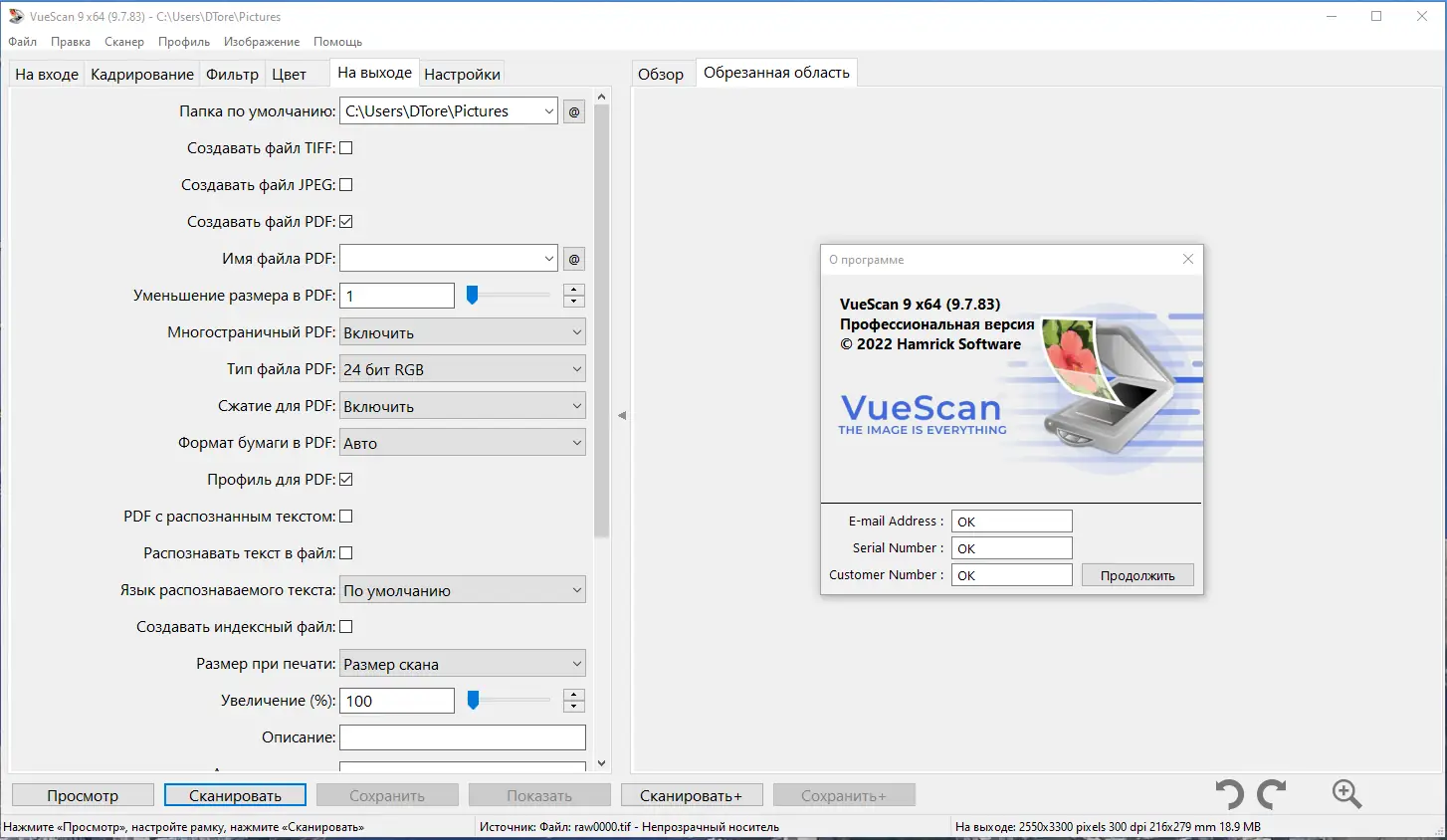Open the Изображение menu

(262, 42)
